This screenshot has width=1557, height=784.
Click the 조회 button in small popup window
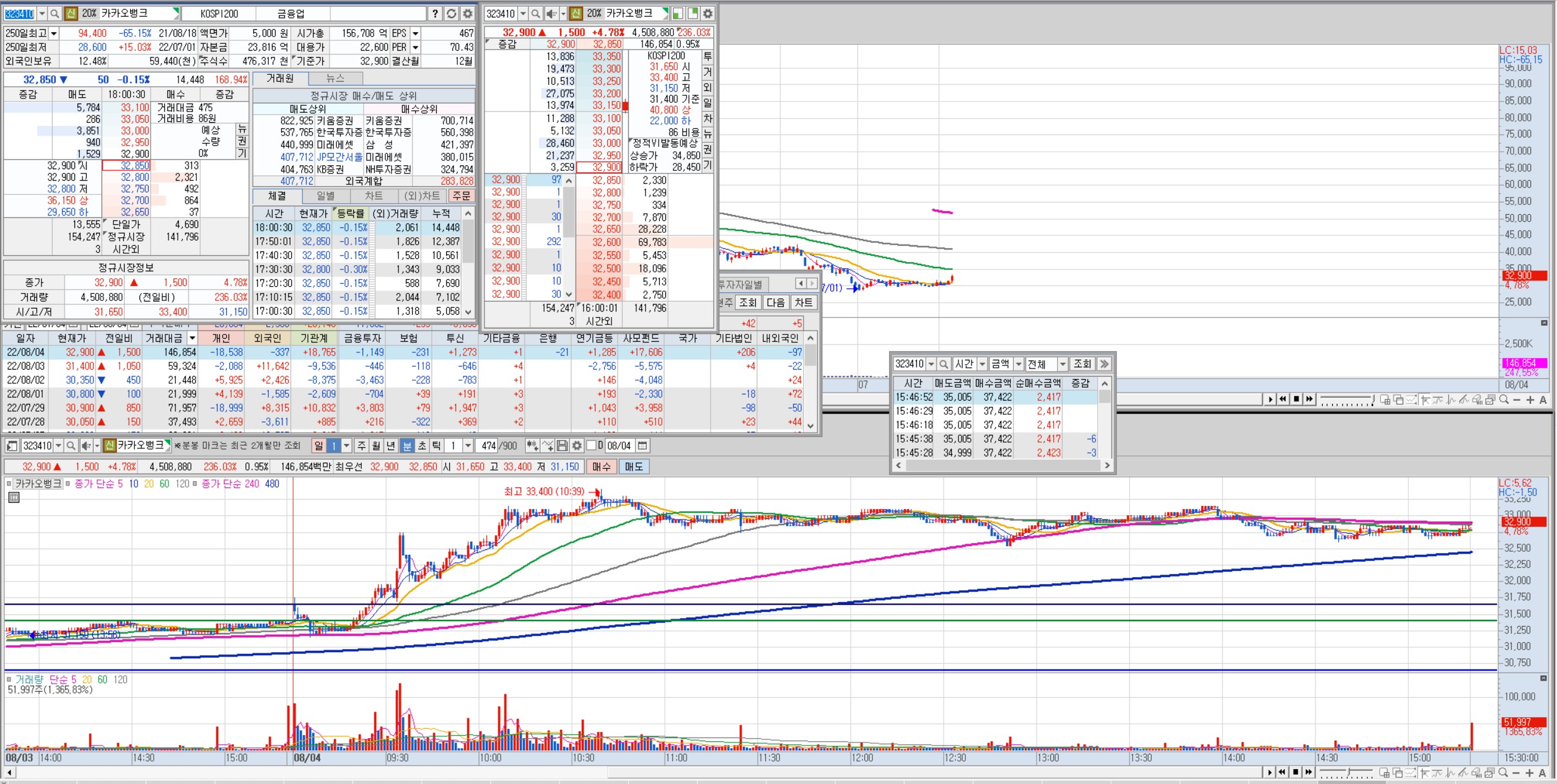click(x=1082, y=364)
